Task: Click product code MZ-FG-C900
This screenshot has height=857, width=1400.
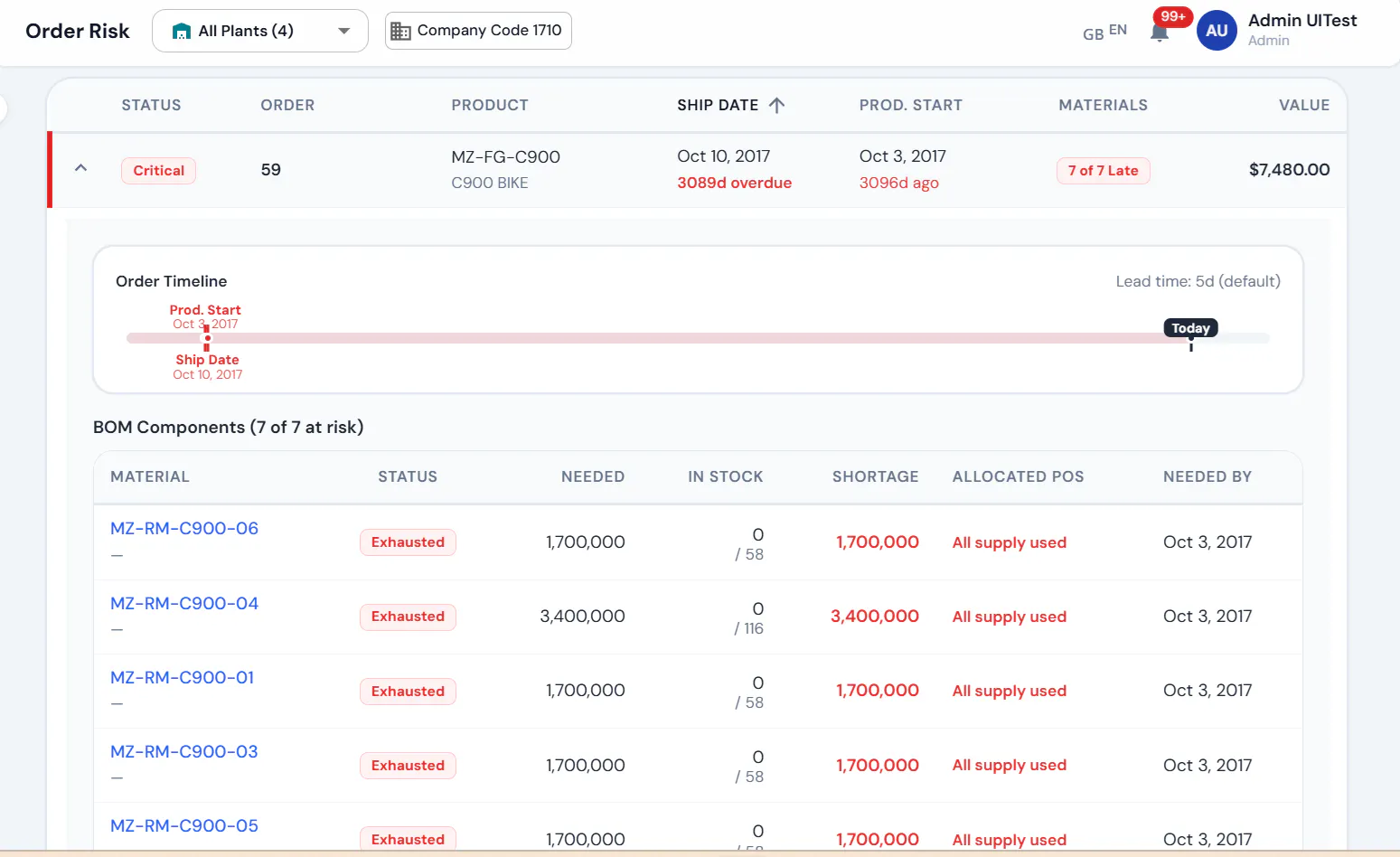Action: 505,156
